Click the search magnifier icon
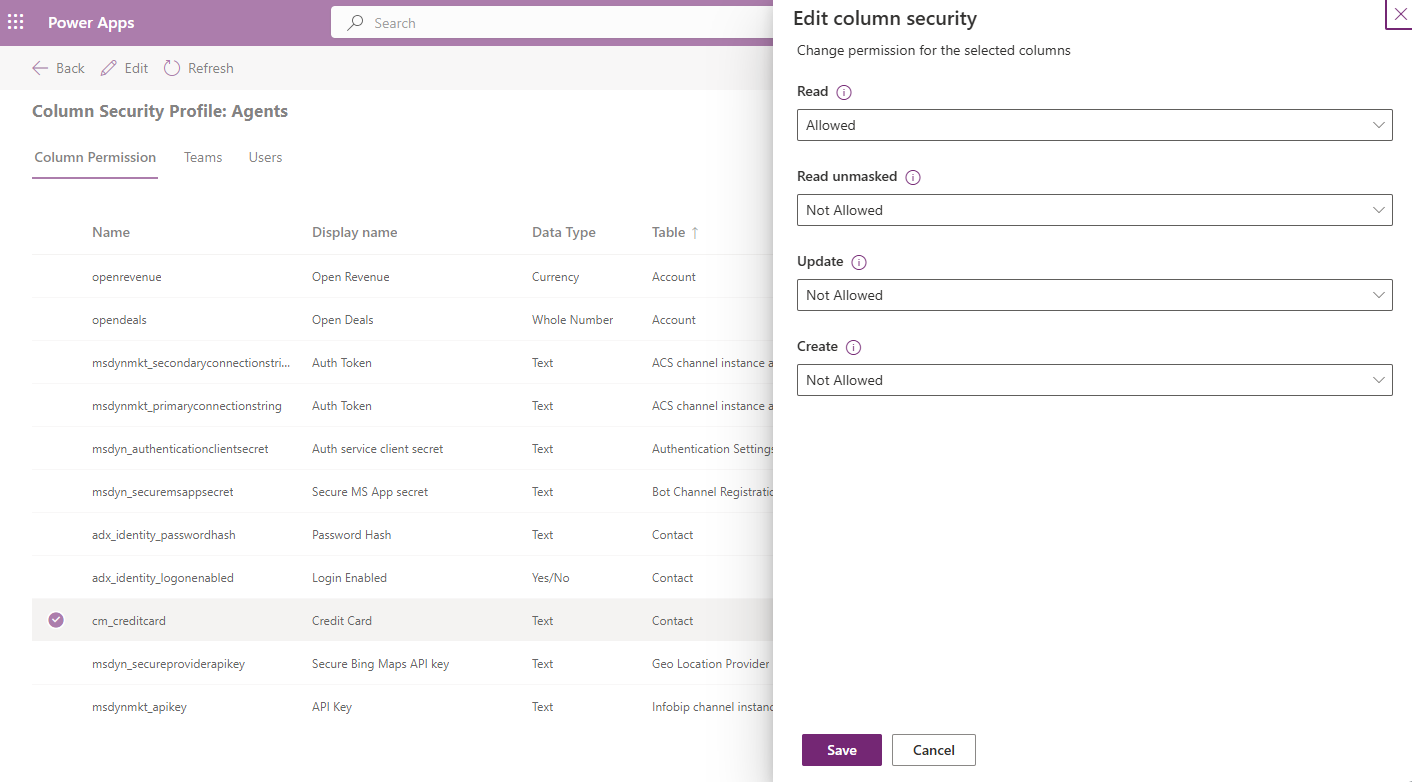This screenshot has width=1412, height=782. coord(355,22)
